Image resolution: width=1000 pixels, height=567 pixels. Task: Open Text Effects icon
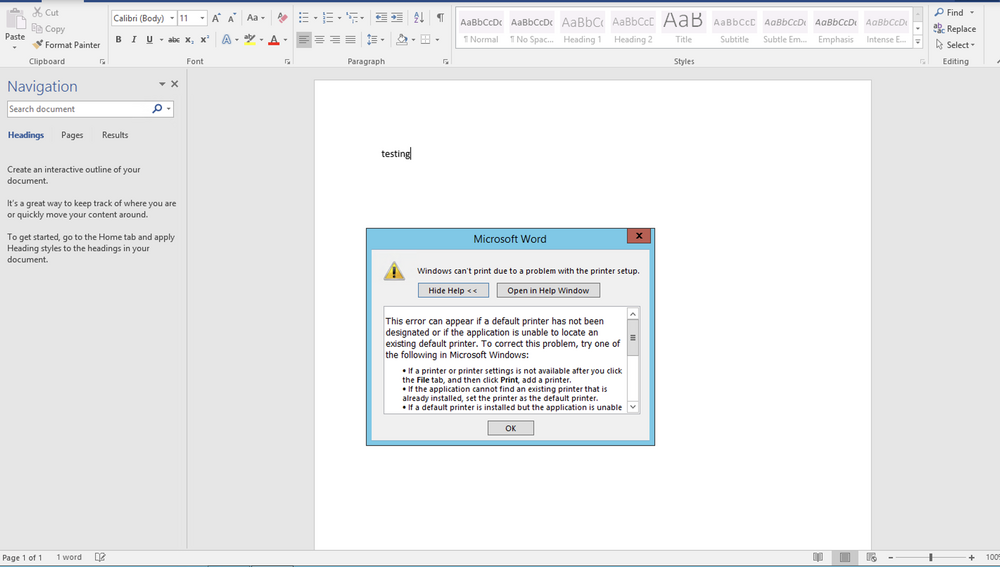[226, 40]
